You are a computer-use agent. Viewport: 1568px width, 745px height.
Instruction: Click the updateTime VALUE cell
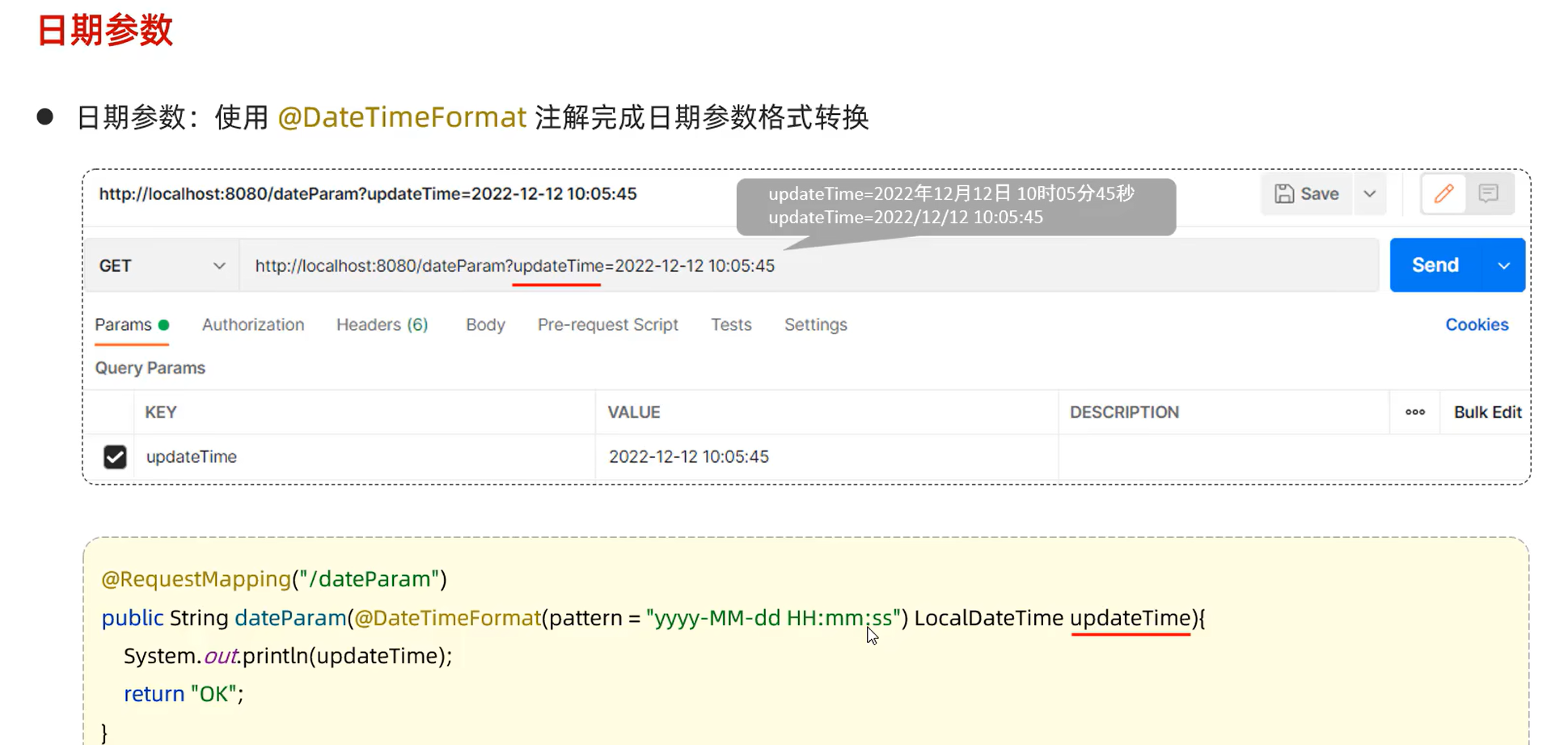[689, 457]
